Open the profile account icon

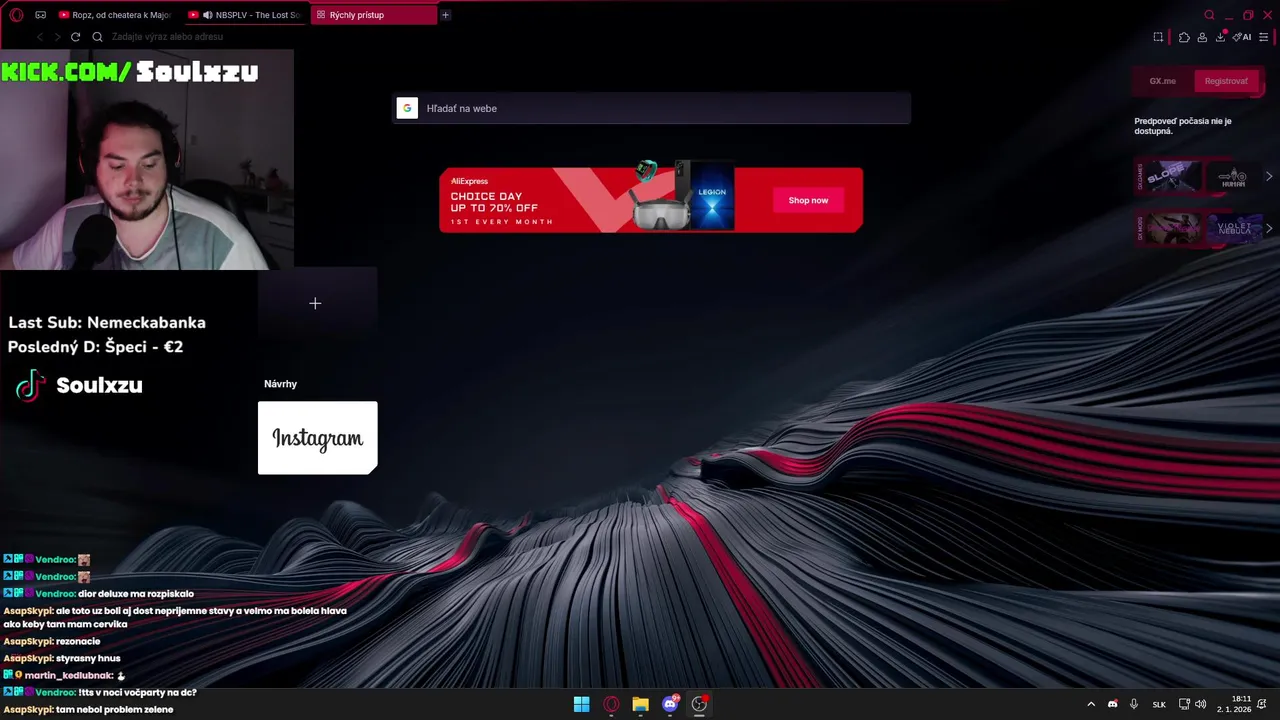click(1202, 37)
